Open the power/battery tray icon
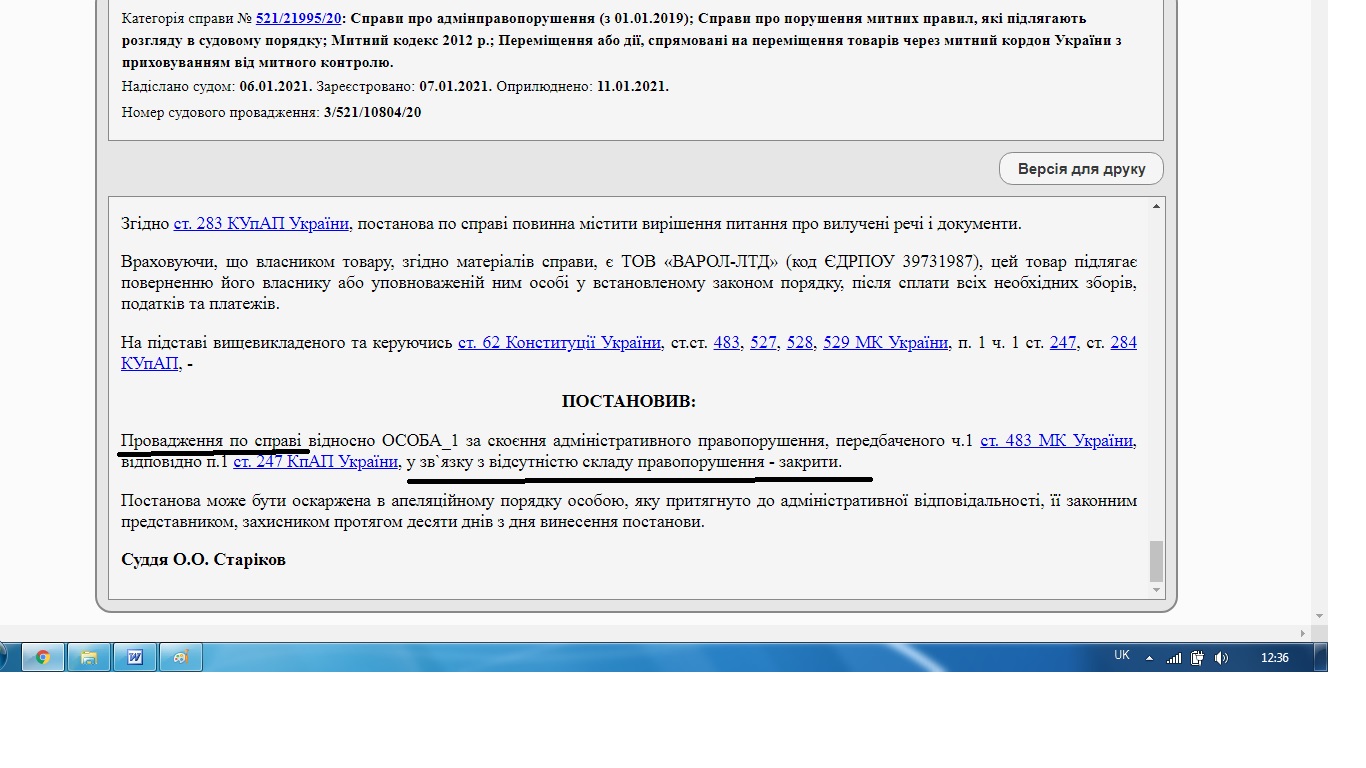1366x768 pixels. [x=1197, y=658]
